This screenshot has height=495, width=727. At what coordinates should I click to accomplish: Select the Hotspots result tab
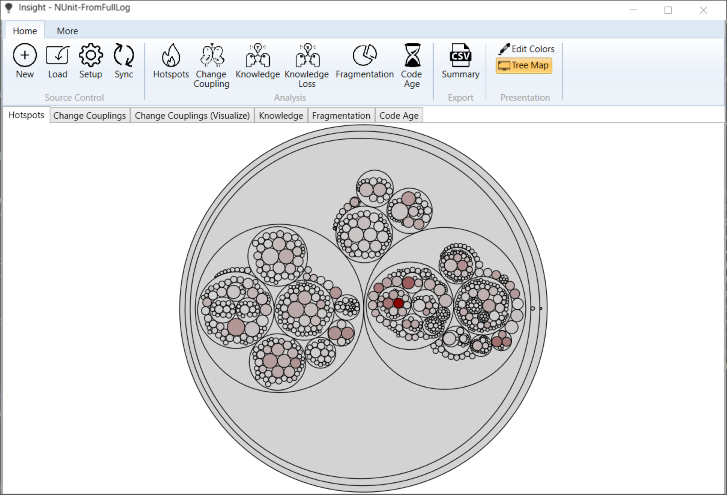[26, 115]
